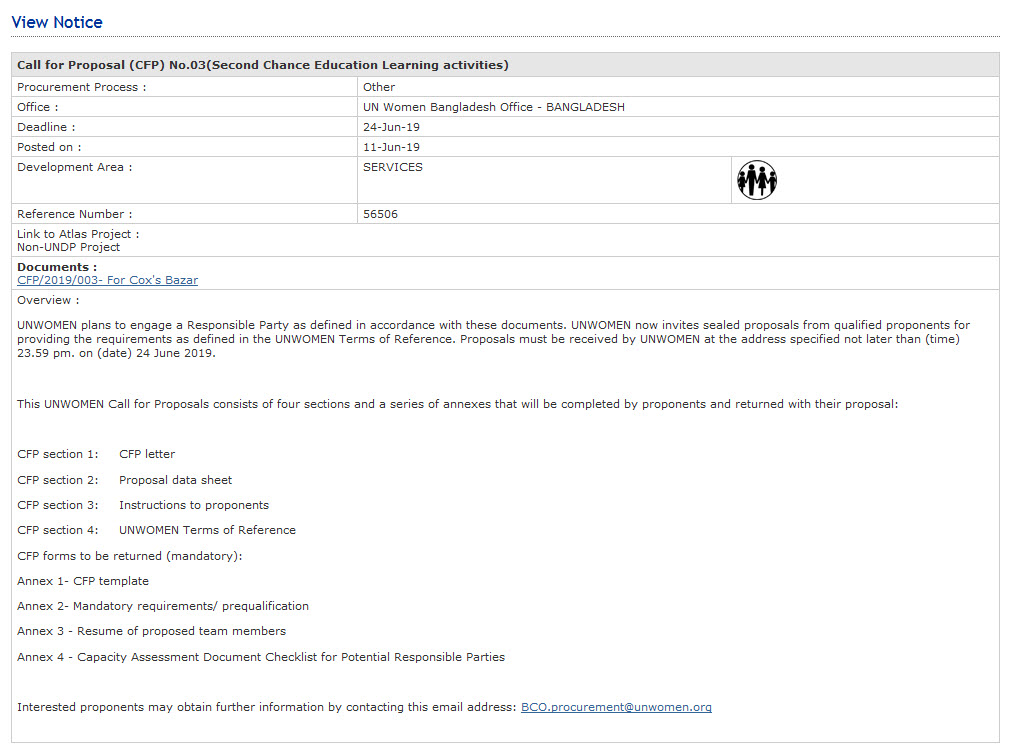Click the CFP section 1 CFP letter line
Image resolution: width=1009 pixels, height=750 pixels.
pos(96,454)
